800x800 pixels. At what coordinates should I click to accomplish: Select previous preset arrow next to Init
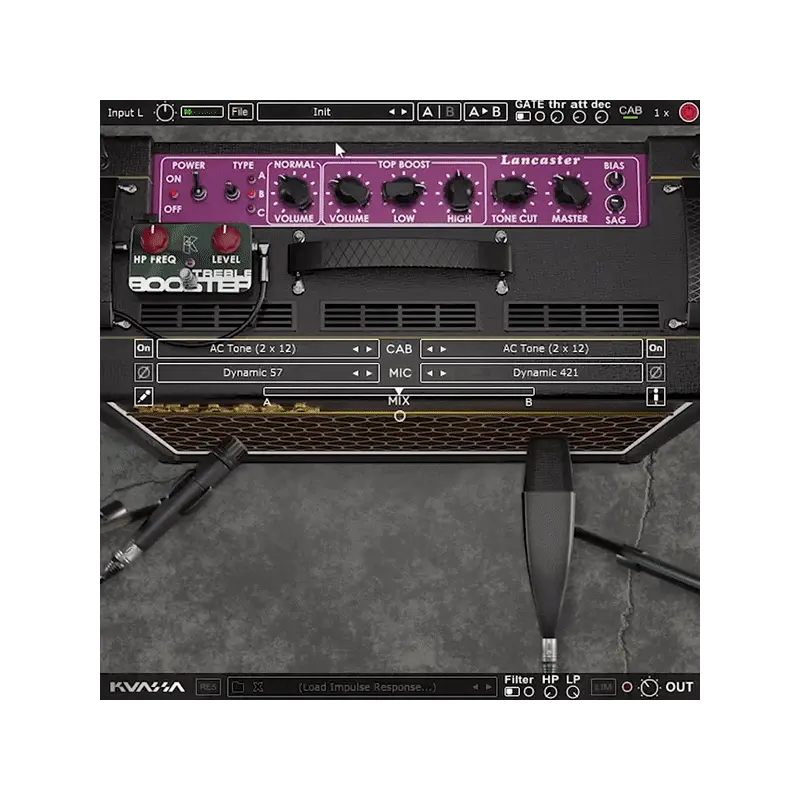(x=391, y=112)
